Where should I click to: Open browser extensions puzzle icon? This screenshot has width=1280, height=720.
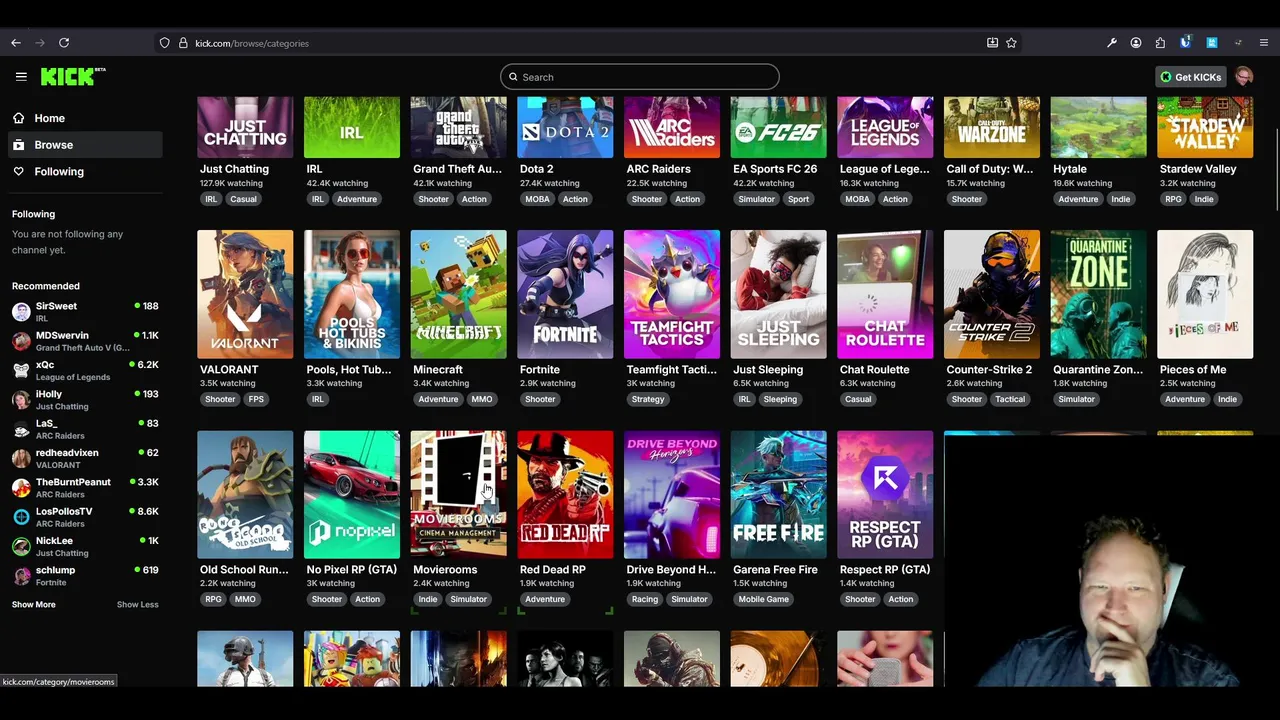click(1160, 43)
